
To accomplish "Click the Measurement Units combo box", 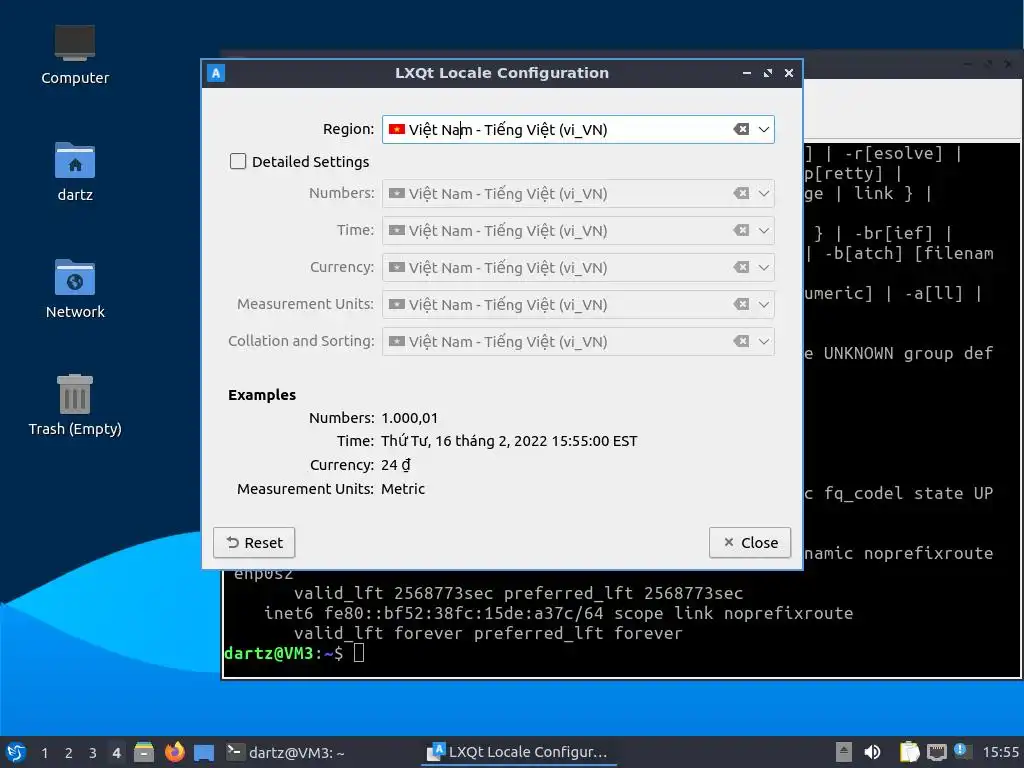I will point(578,304).
